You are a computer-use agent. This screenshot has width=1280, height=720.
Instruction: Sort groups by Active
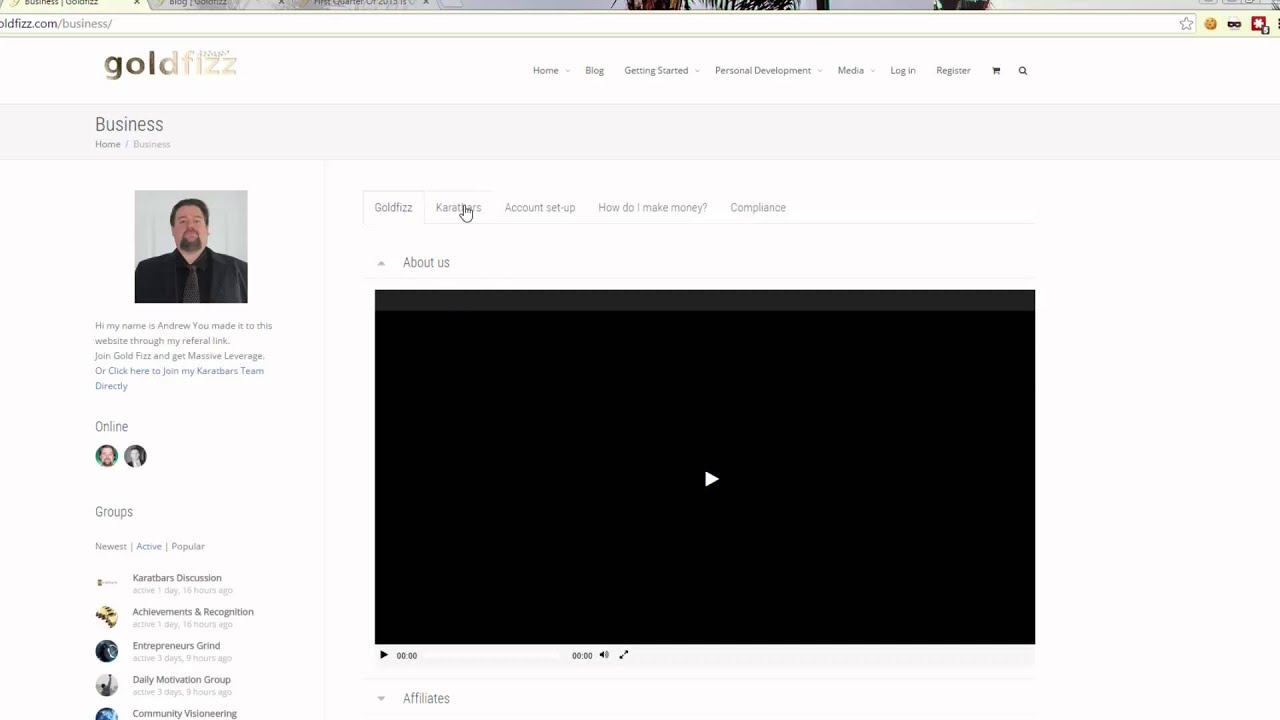tap(149, 547)
